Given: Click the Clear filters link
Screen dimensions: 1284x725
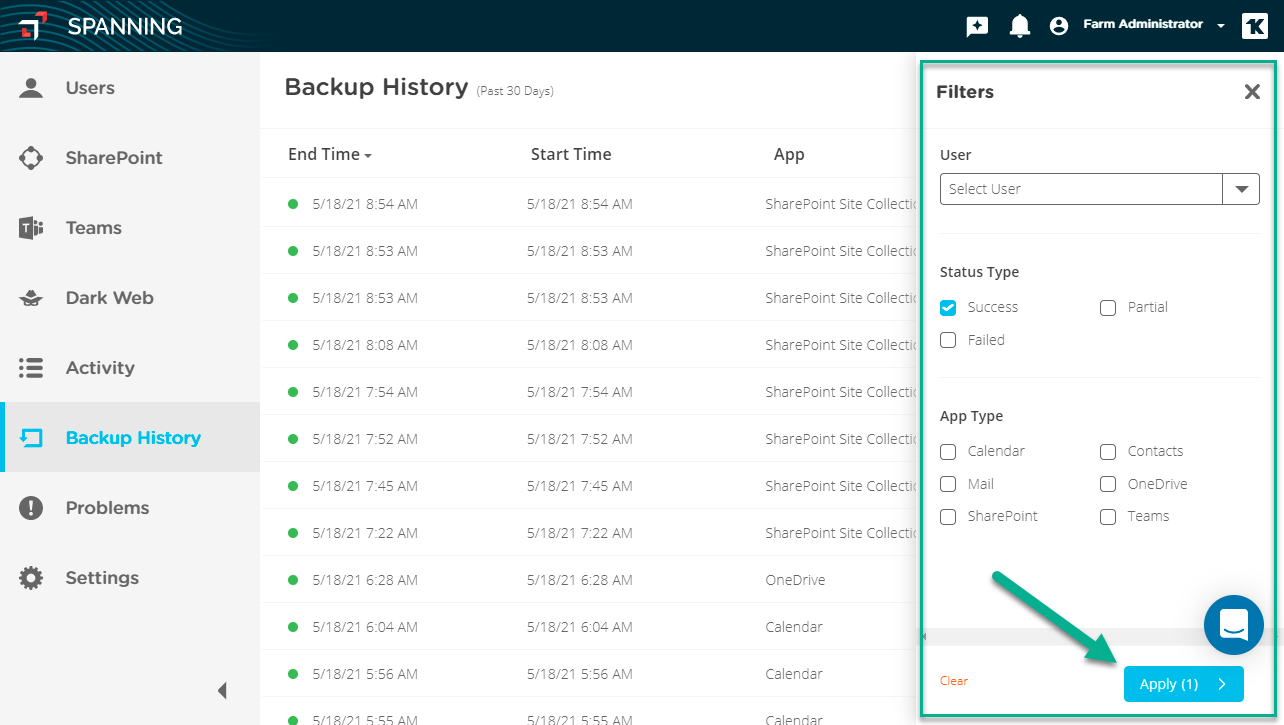Looking at the screenshot, I should tap(953, 681).
